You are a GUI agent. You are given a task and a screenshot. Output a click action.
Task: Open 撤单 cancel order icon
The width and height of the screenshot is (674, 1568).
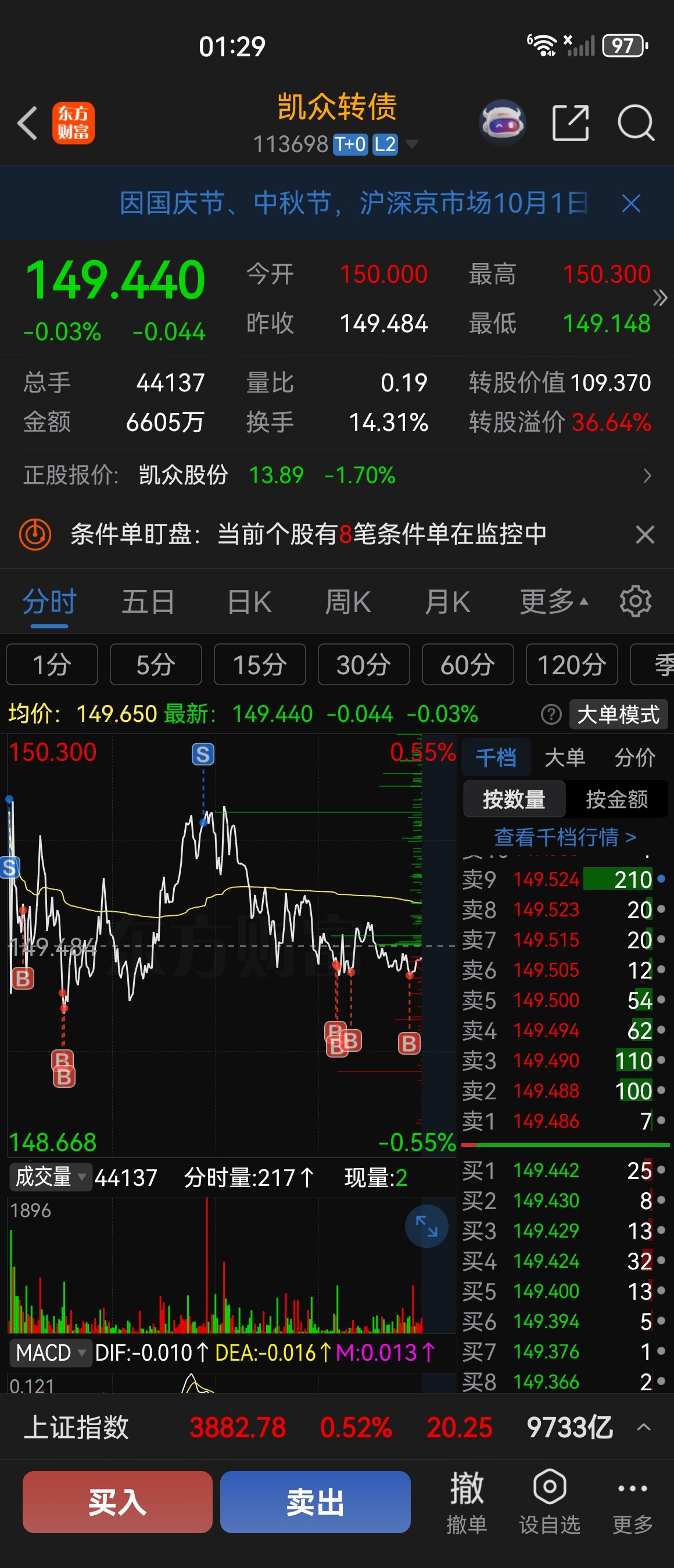pos(467,1502)
